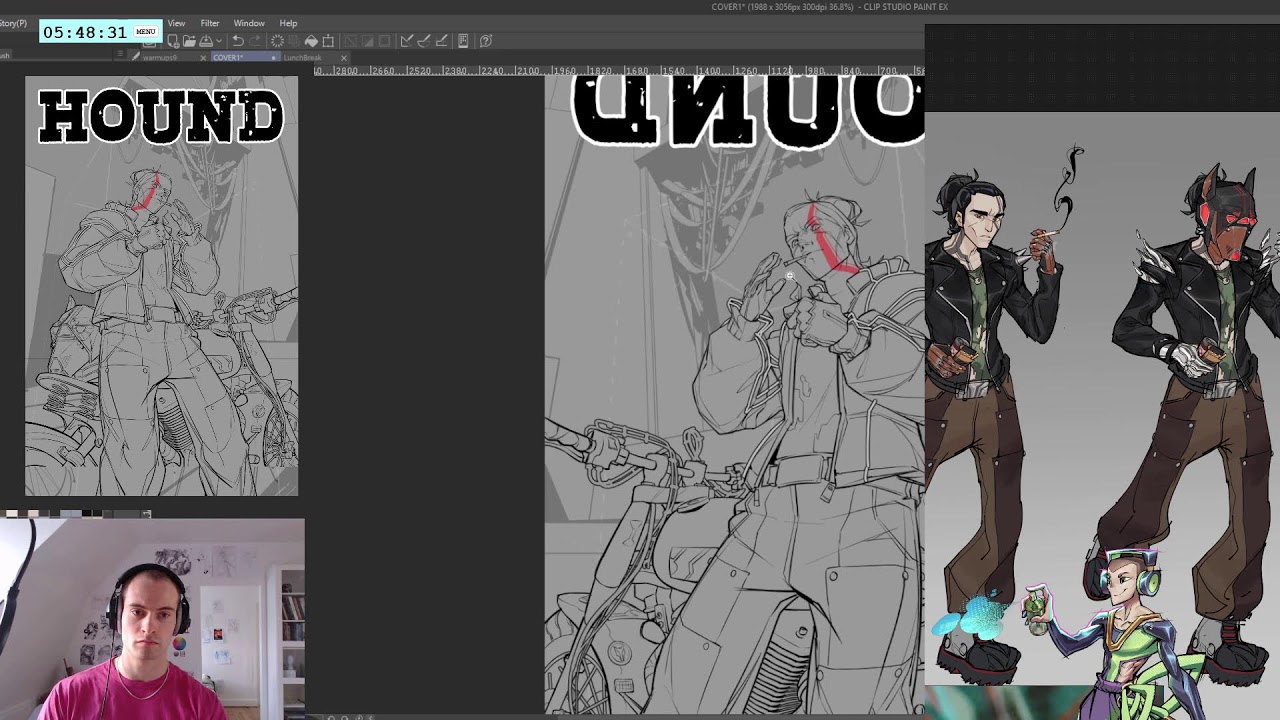The image size is (1280, 720).
Task: Switch to the warmups9 document tab
Action: [160, 58]
